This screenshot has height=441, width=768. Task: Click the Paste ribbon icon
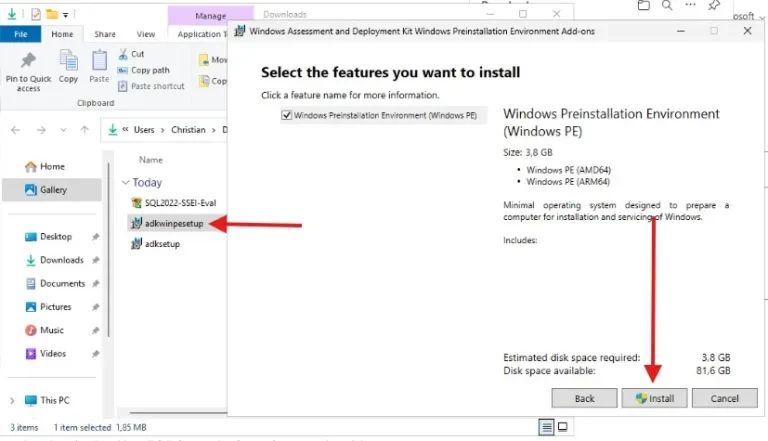tap(99, 61)
